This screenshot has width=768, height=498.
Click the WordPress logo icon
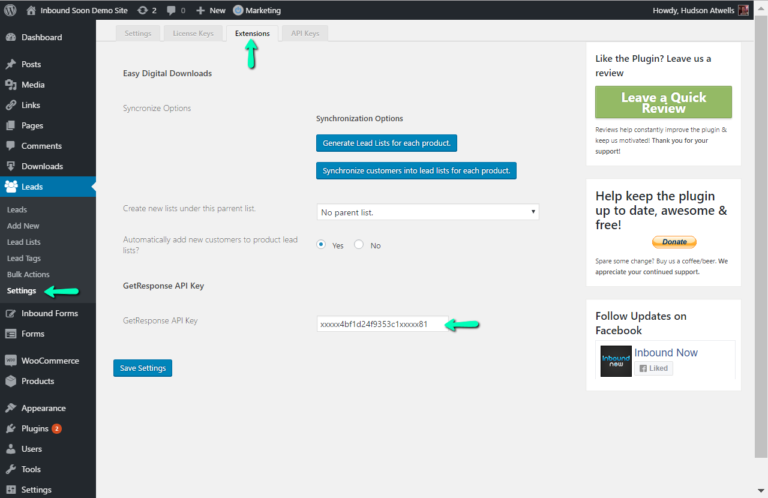tap(10, 10)
